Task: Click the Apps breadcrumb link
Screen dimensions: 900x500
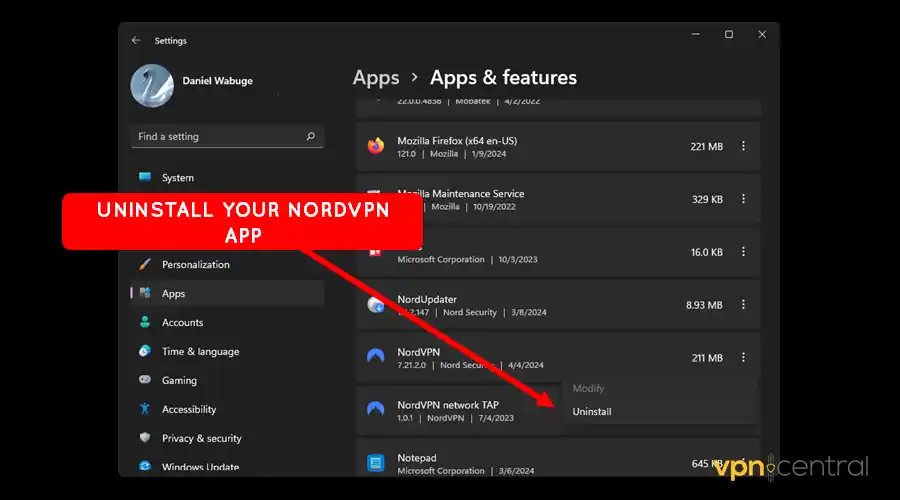Action: pos(376,77)
